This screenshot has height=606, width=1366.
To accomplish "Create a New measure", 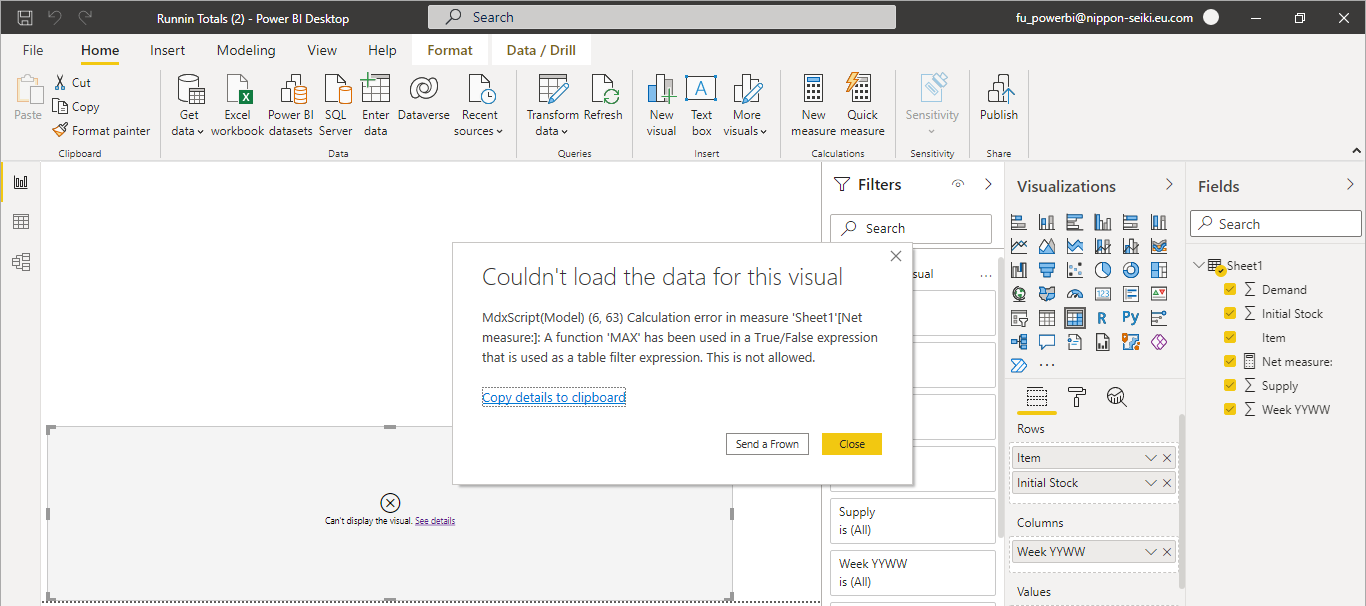I will pyautogui.click(x=813, y=105).
